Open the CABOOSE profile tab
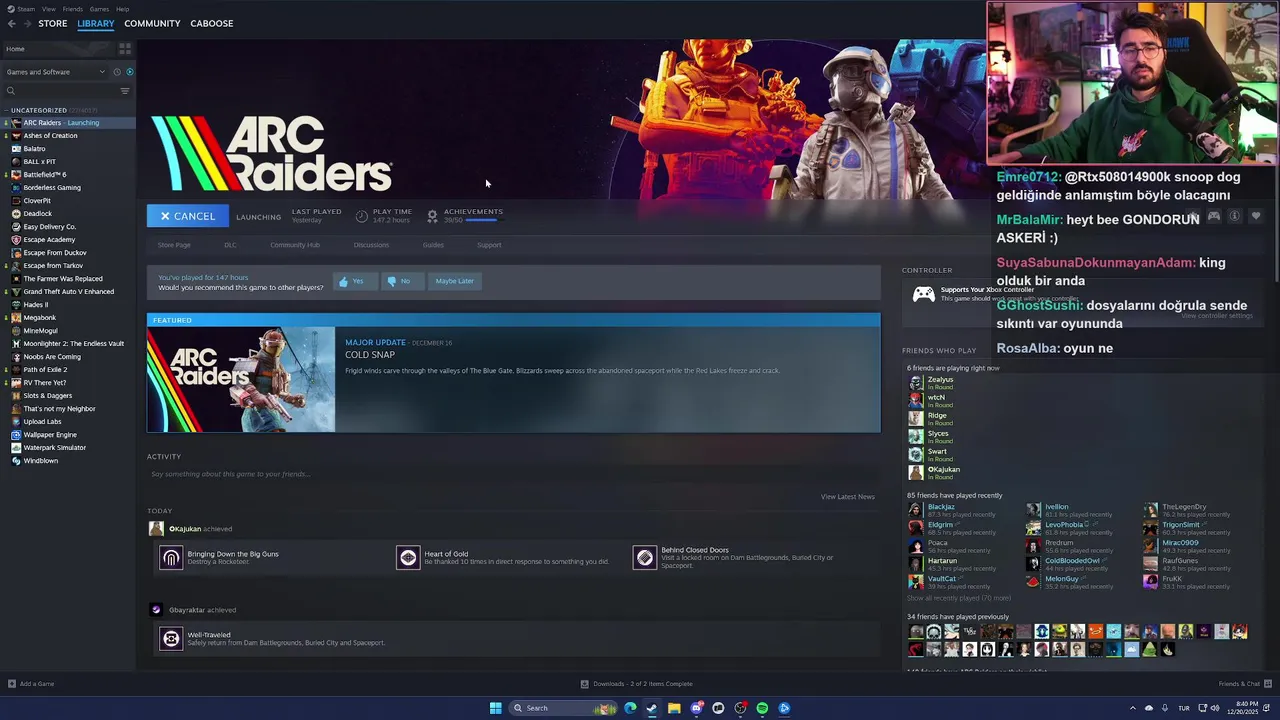This screenshot has width=1280, height=720. pyautogui.click(x=212, y=23)
